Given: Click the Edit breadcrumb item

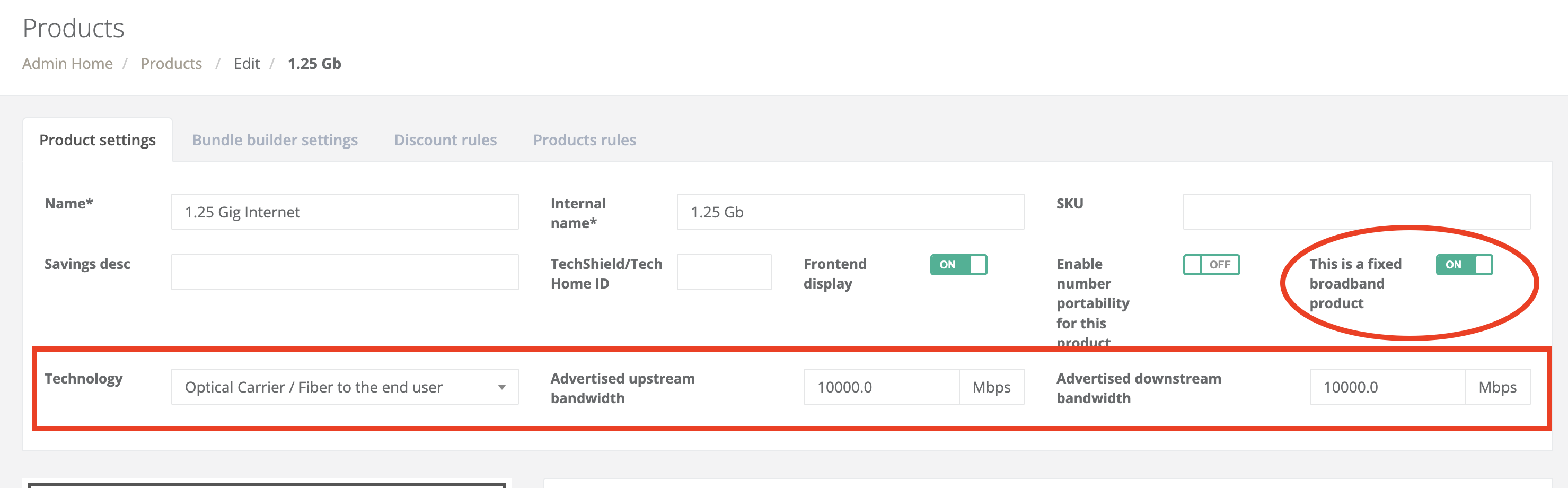Looking at the screenshot, I should pyautogui.click(x=246, y=64).
